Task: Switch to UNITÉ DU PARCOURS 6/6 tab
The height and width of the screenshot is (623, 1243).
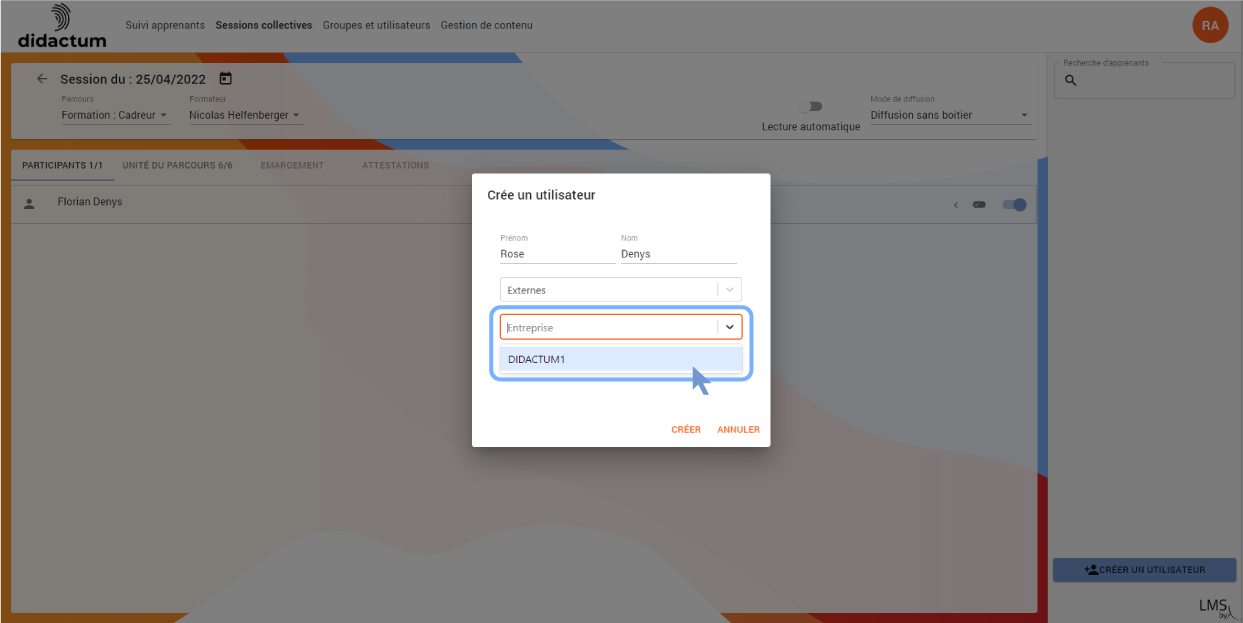Action: 177,165
